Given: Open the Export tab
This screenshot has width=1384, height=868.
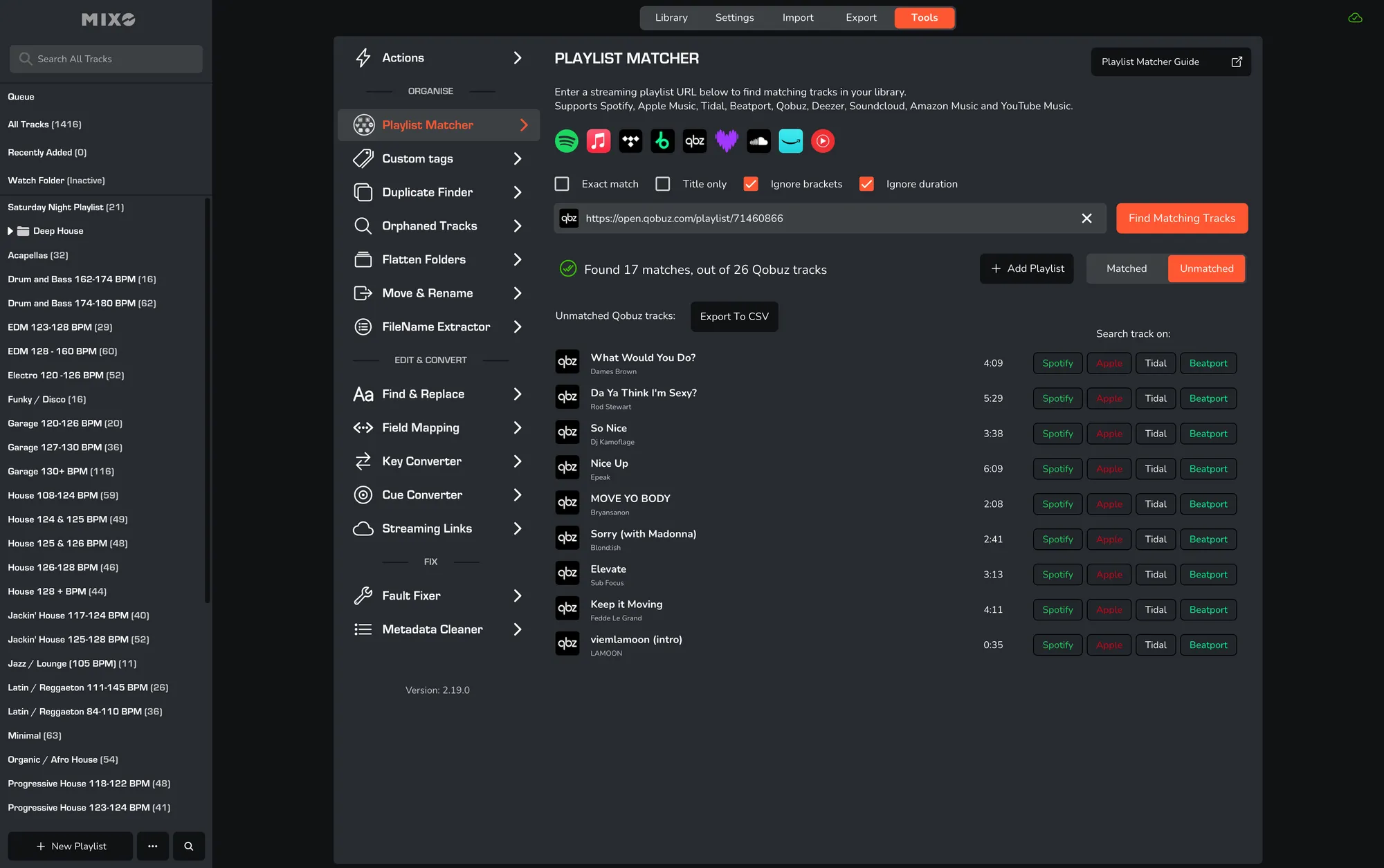Looking at the screenshot, I should tap(861, 18).
